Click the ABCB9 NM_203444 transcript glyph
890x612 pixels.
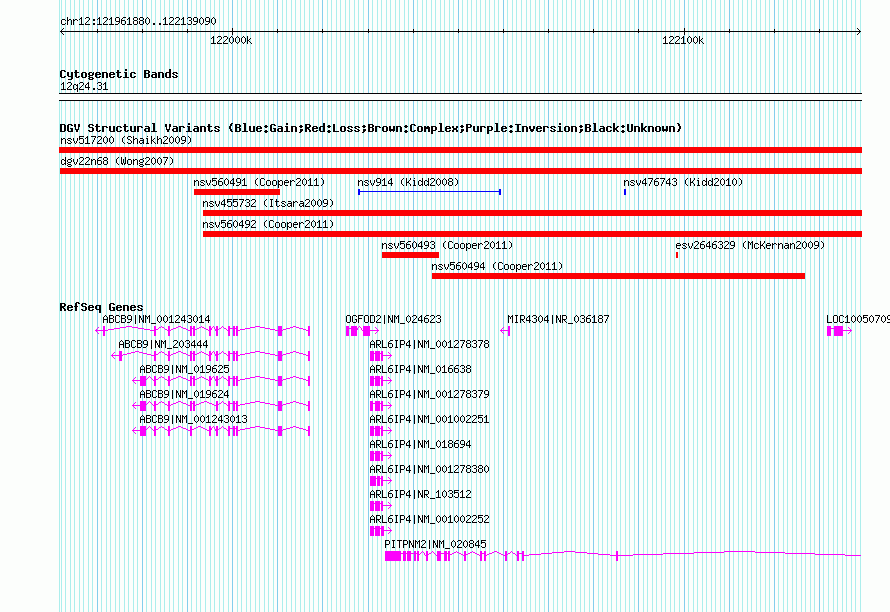[211, 355]
